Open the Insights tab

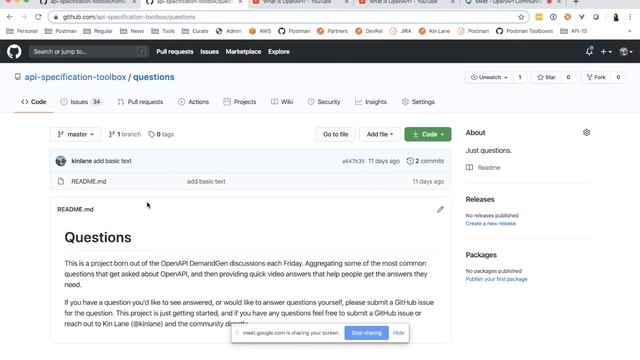[371, 102]
